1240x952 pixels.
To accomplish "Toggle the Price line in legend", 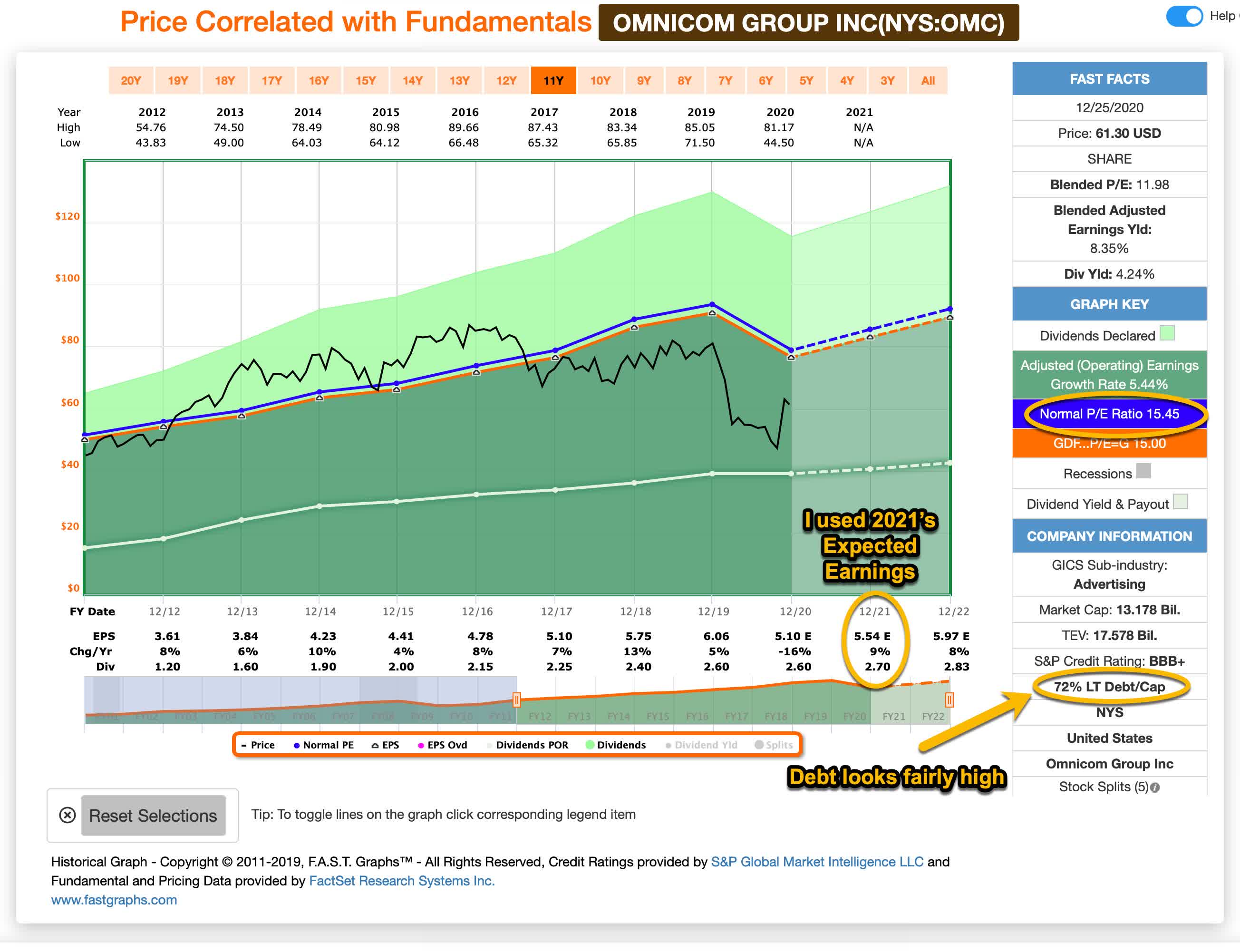I will (x=258, y=745).
